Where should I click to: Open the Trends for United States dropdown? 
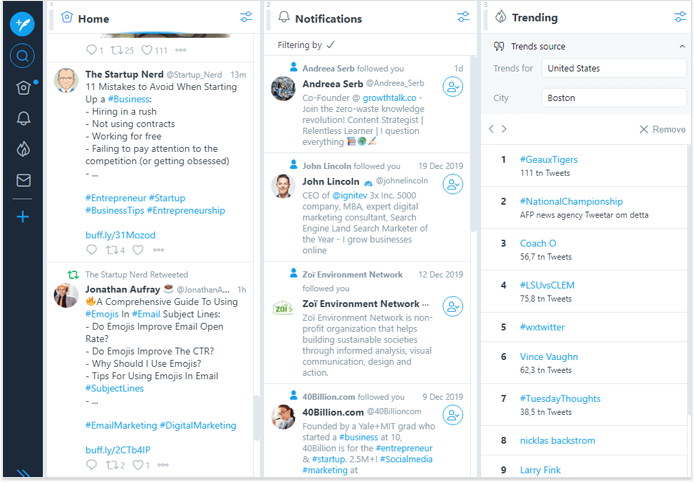click(614, 68)
